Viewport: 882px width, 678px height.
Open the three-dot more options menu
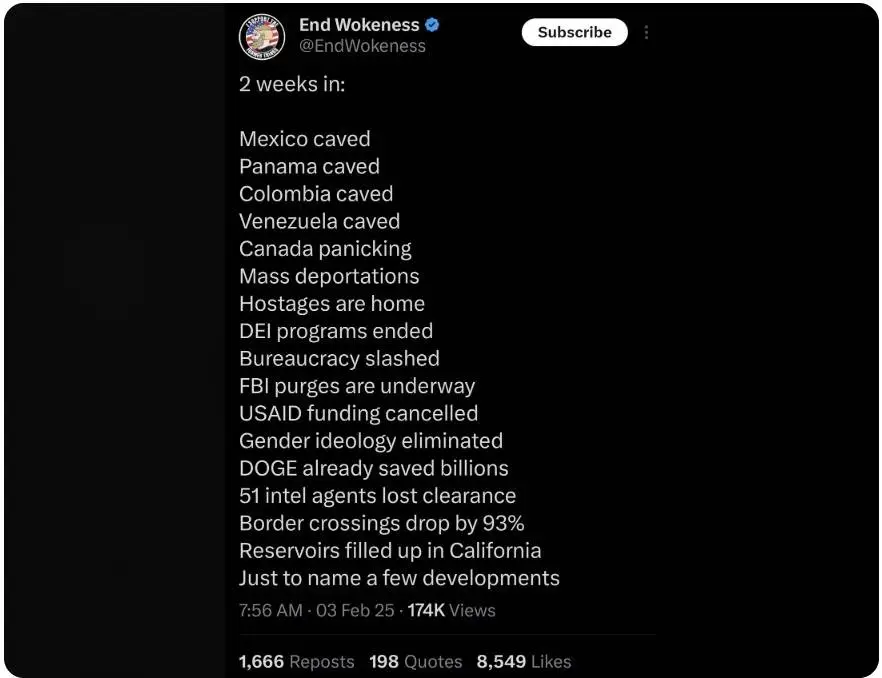point(647,32)
